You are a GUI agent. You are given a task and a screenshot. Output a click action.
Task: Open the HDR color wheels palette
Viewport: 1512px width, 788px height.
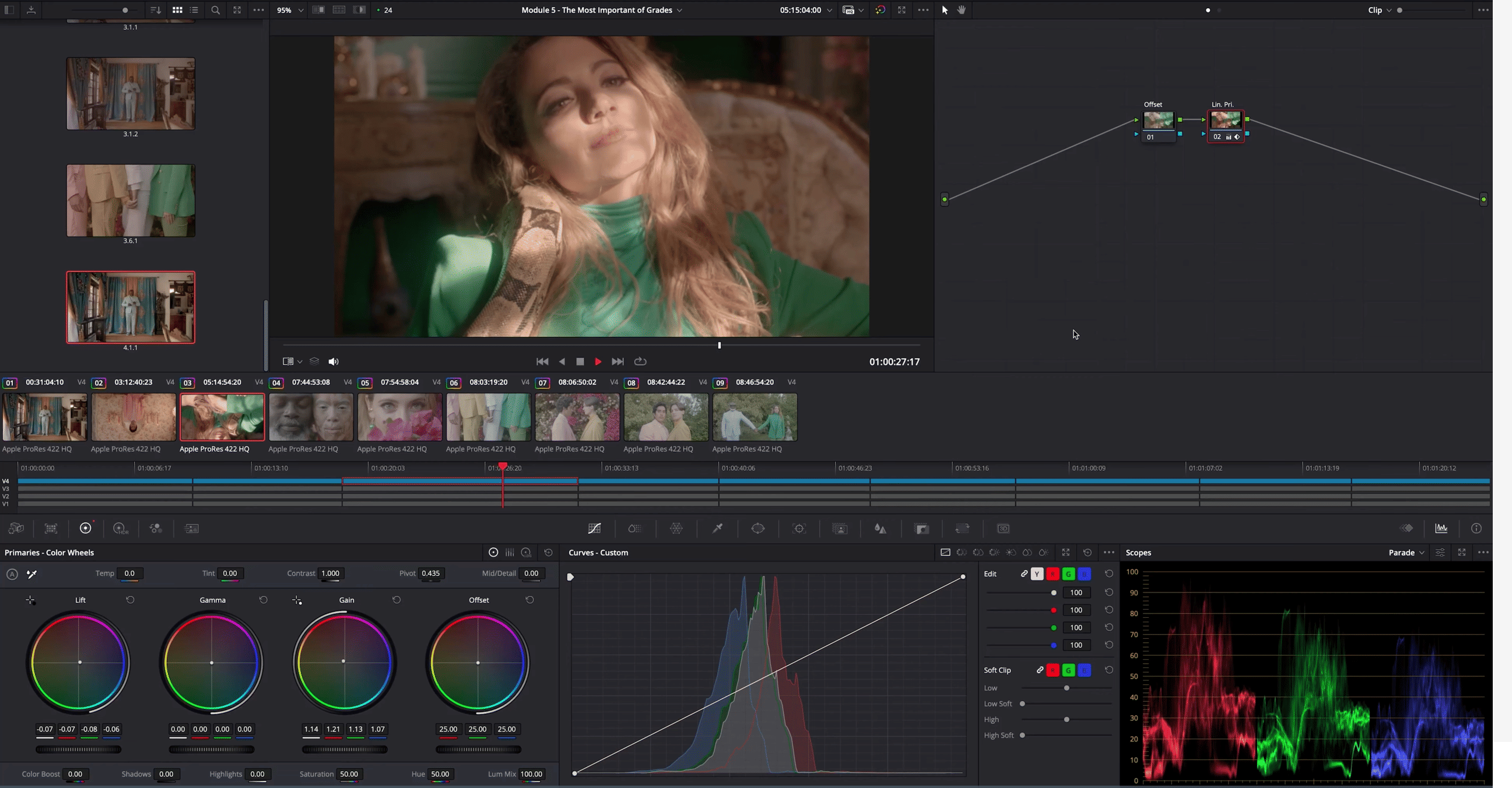pos(120,529)
